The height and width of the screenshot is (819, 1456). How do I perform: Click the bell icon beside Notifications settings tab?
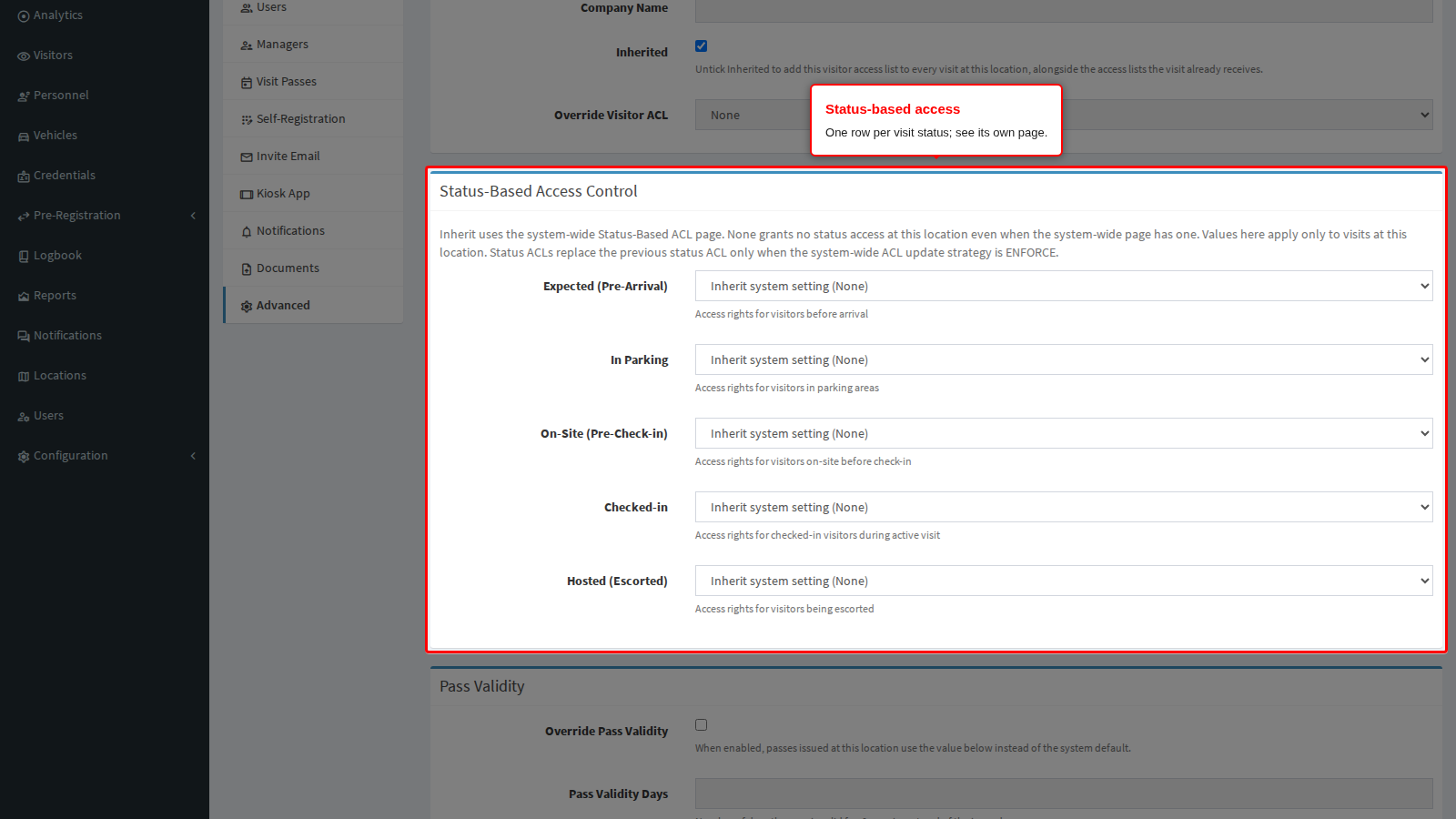pyautogui.click(x=247, y=232)
